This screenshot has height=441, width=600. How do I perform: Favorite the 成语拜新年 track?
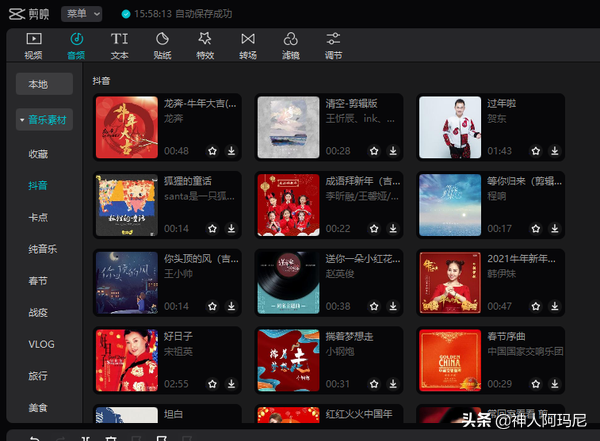(374, 229)
